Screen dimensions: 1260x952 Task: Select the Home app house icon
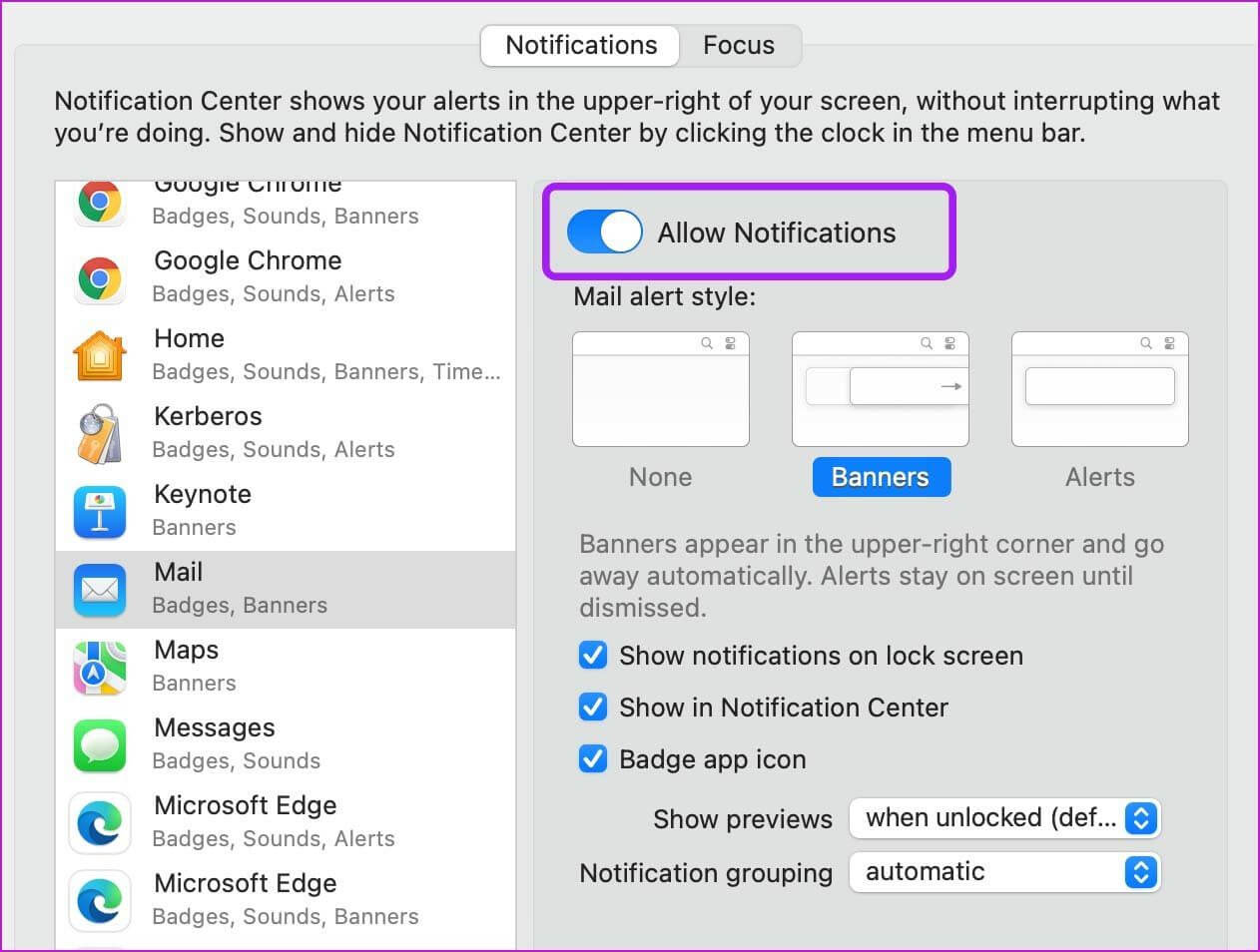pos(99,356)
